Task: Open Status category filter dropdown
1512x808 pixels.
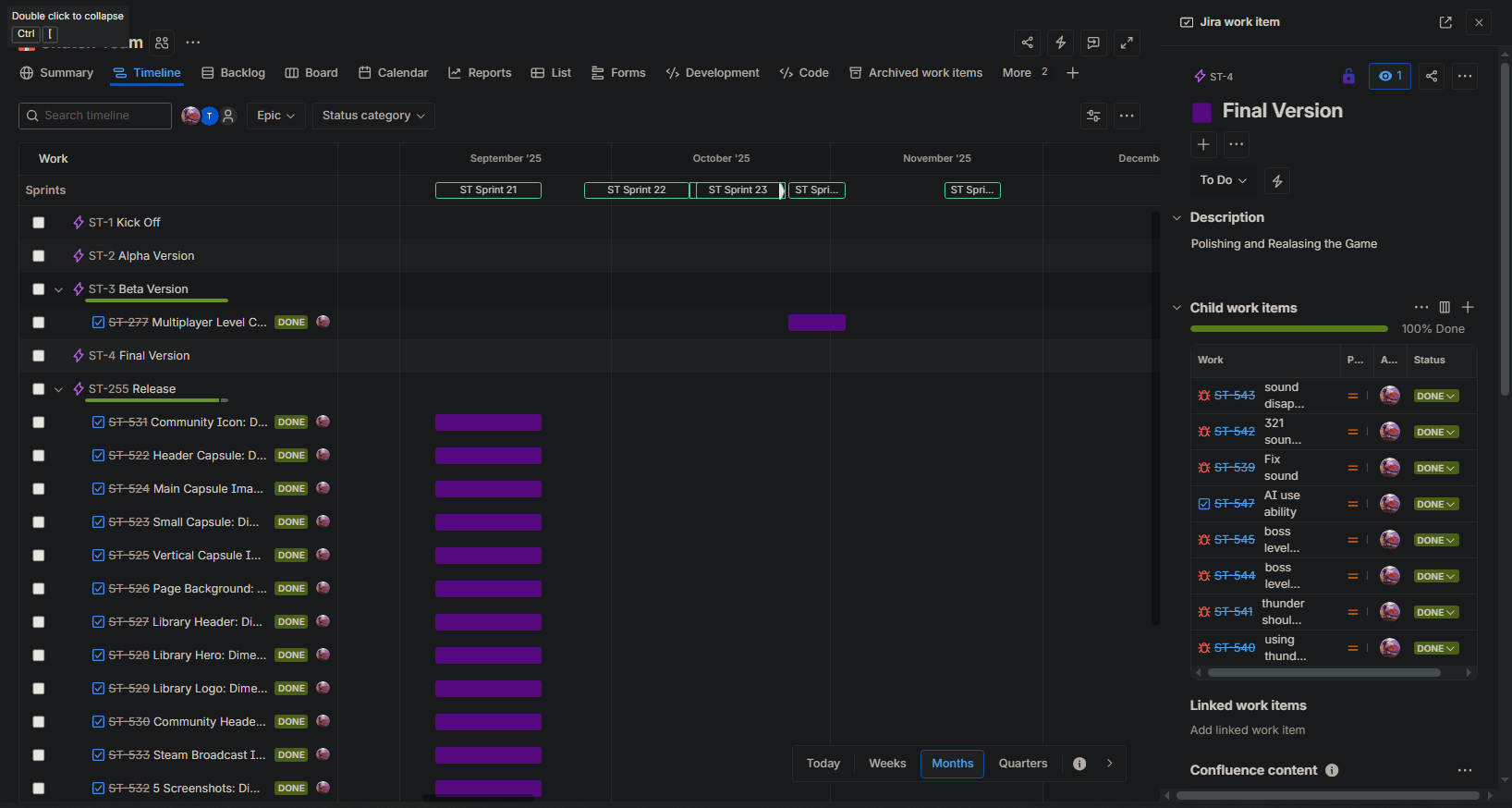Action: (373, 116)
